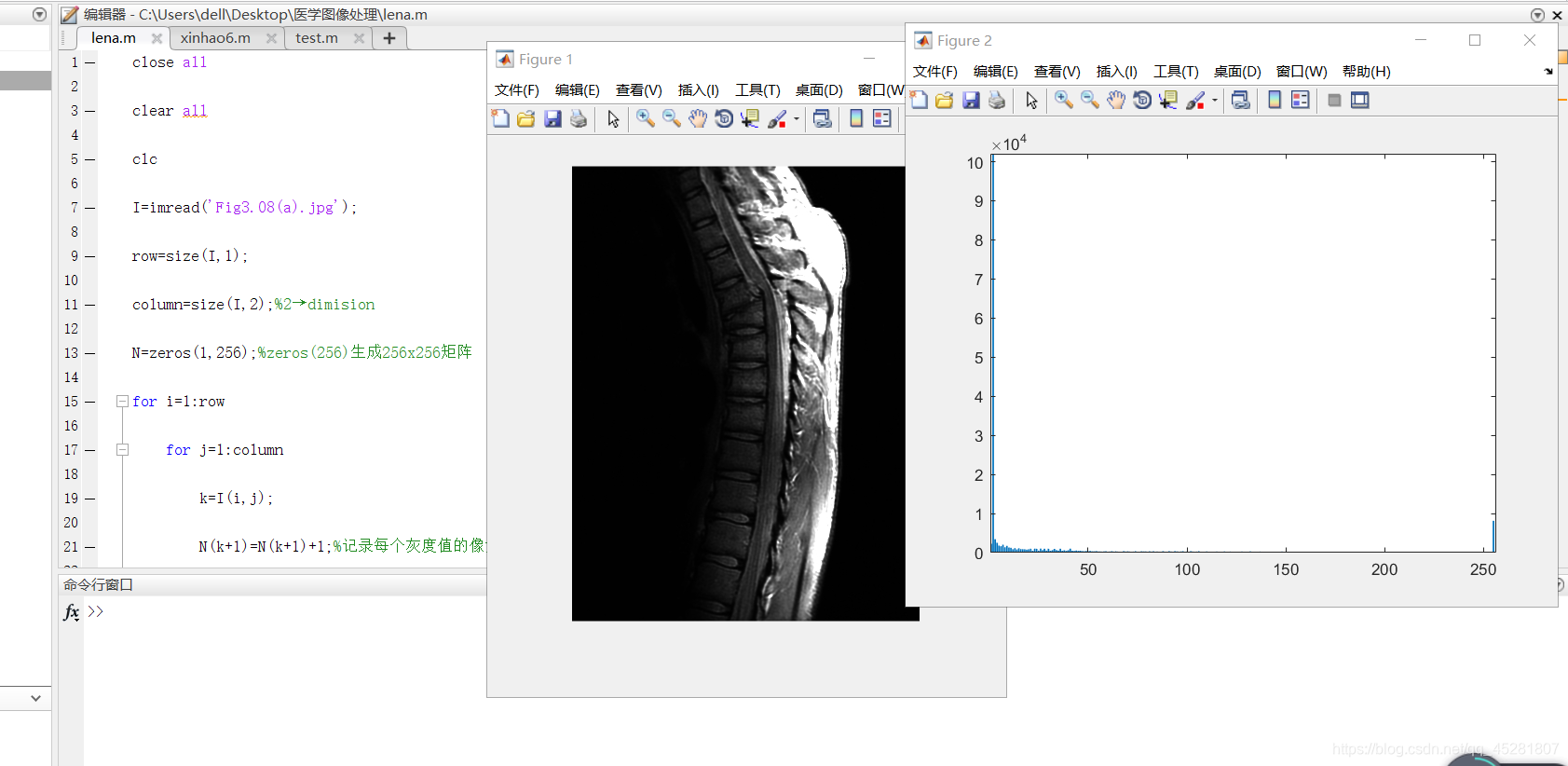Screen dimensions: 1568x766
Task: Close the xinhao6.m tab
Action: pos(271,38)
